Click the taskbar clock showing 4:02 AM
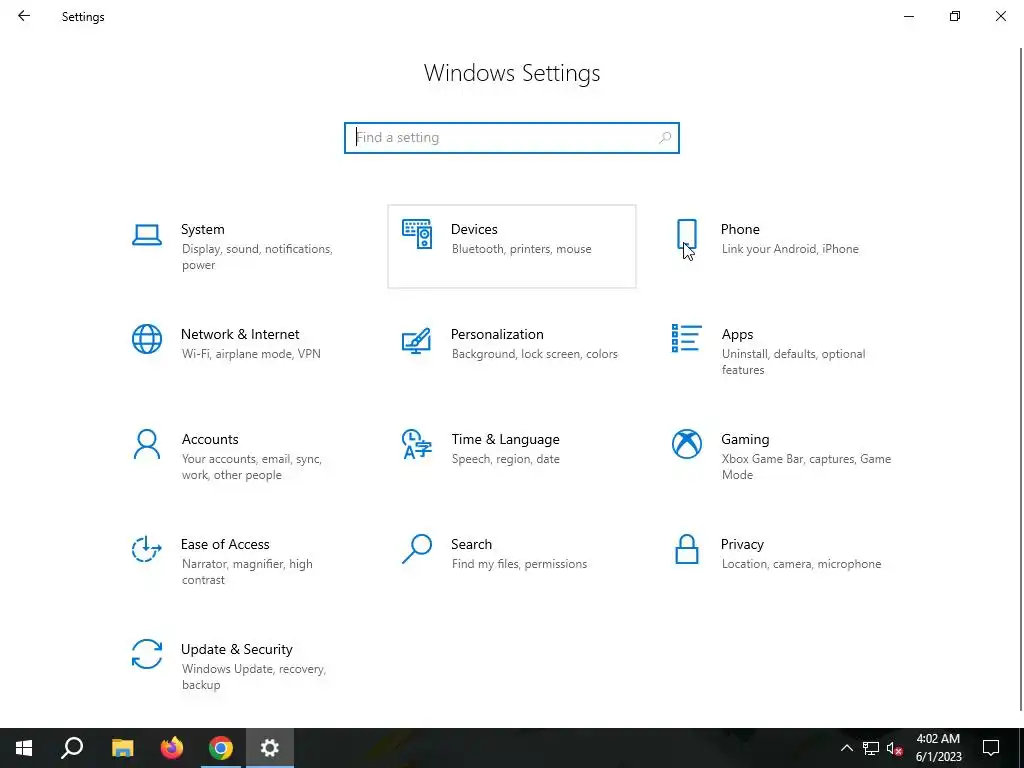The image size is (1024, 768). (938, 748)
